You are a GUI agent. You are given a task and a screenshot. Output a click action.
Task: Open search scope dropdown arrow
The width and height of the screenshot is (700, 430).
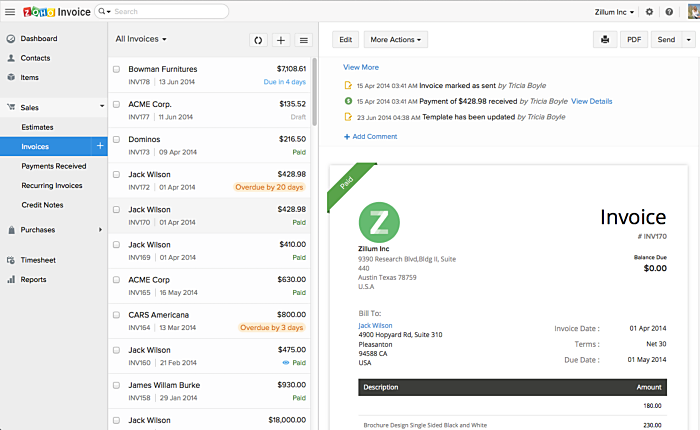[x=108, y=12]
